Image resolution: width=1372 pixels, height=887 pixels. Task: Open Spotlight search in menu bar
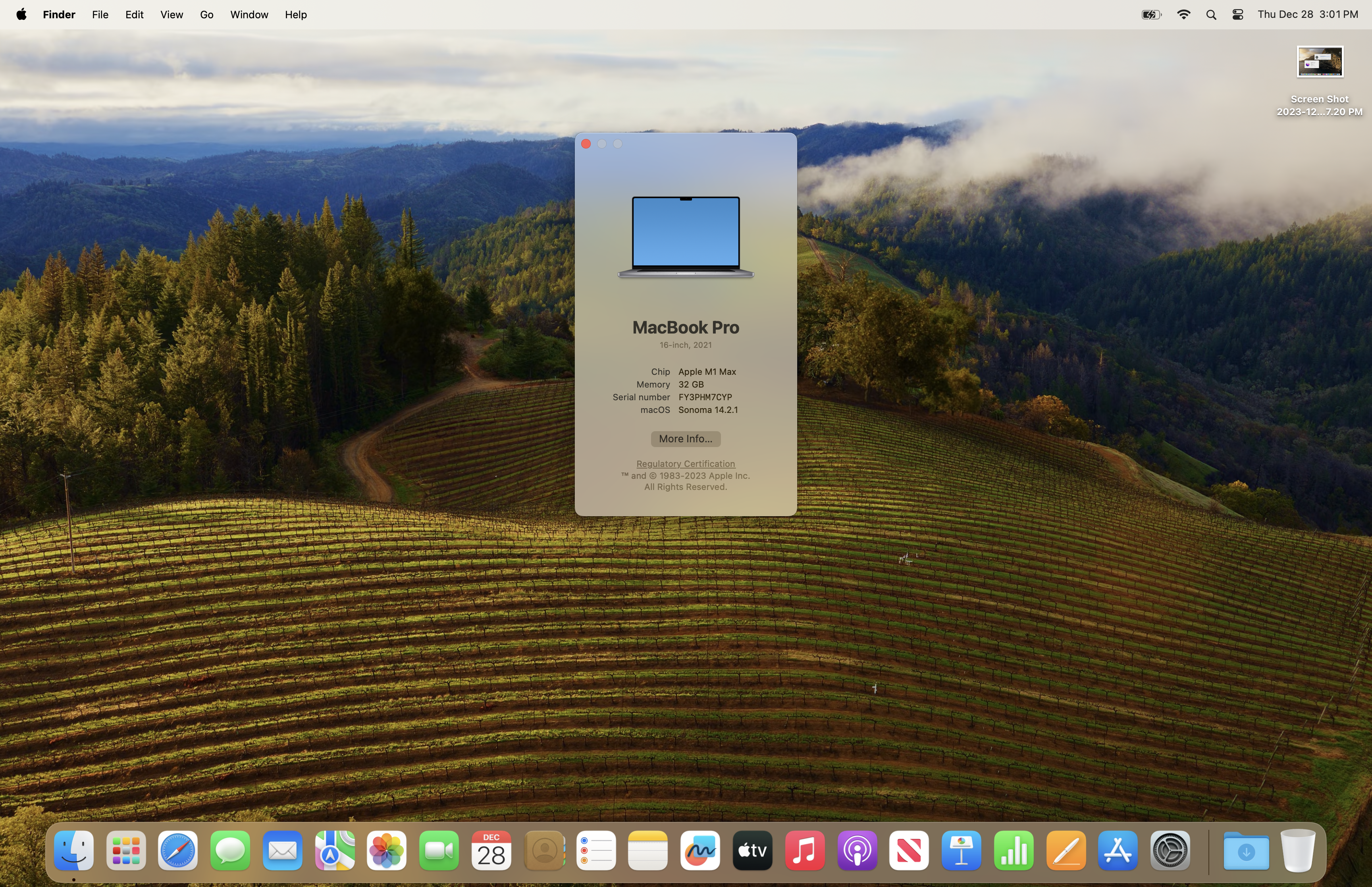point(1211,15)
